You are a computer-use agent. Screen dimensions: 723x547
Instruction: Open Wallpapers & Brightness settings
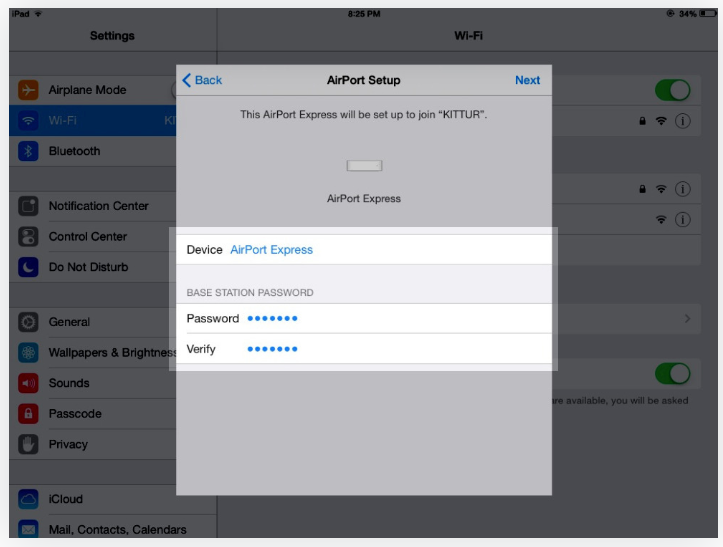click(x=93, y=353)
